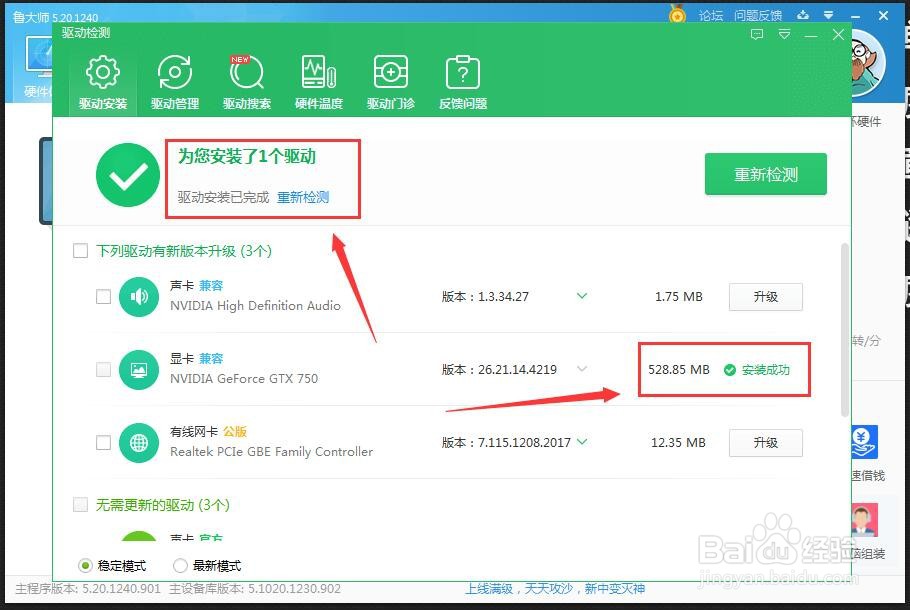Click 兼容 tag next to 显卡

pyautogui.click(x=211, y=359)
